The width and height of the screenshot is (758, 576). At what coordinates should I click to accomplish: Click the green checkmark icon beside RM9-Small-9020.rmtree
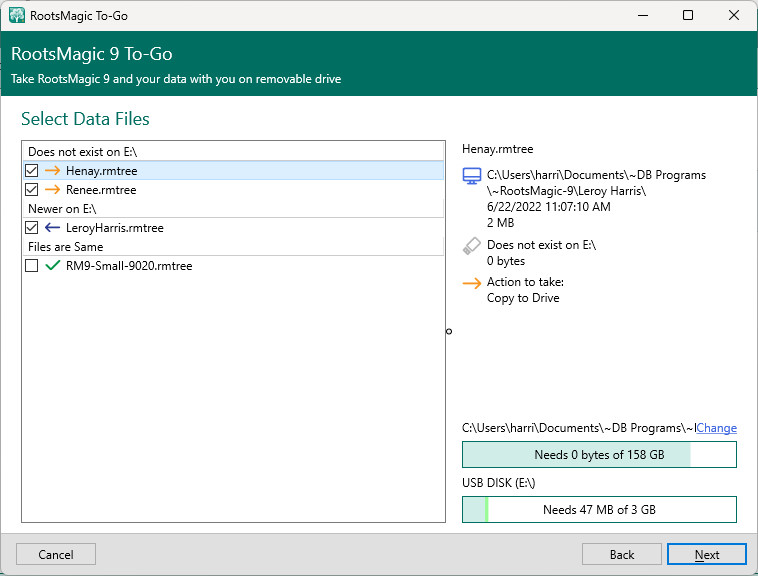53,266
